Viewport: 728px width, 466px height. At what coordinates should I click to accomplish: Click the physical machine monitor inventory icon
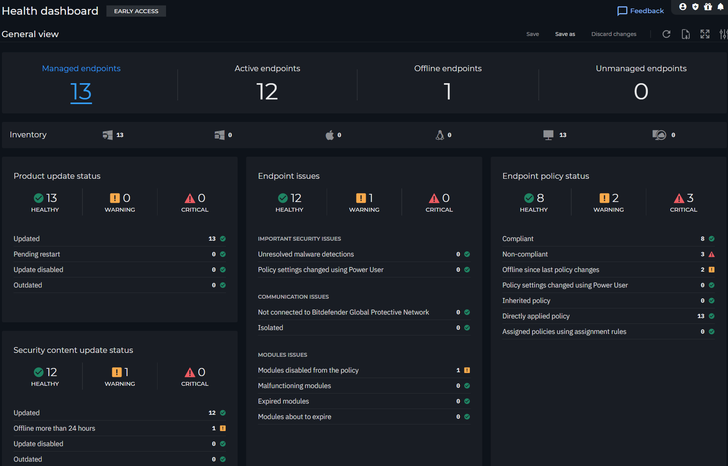coord(548,135)
